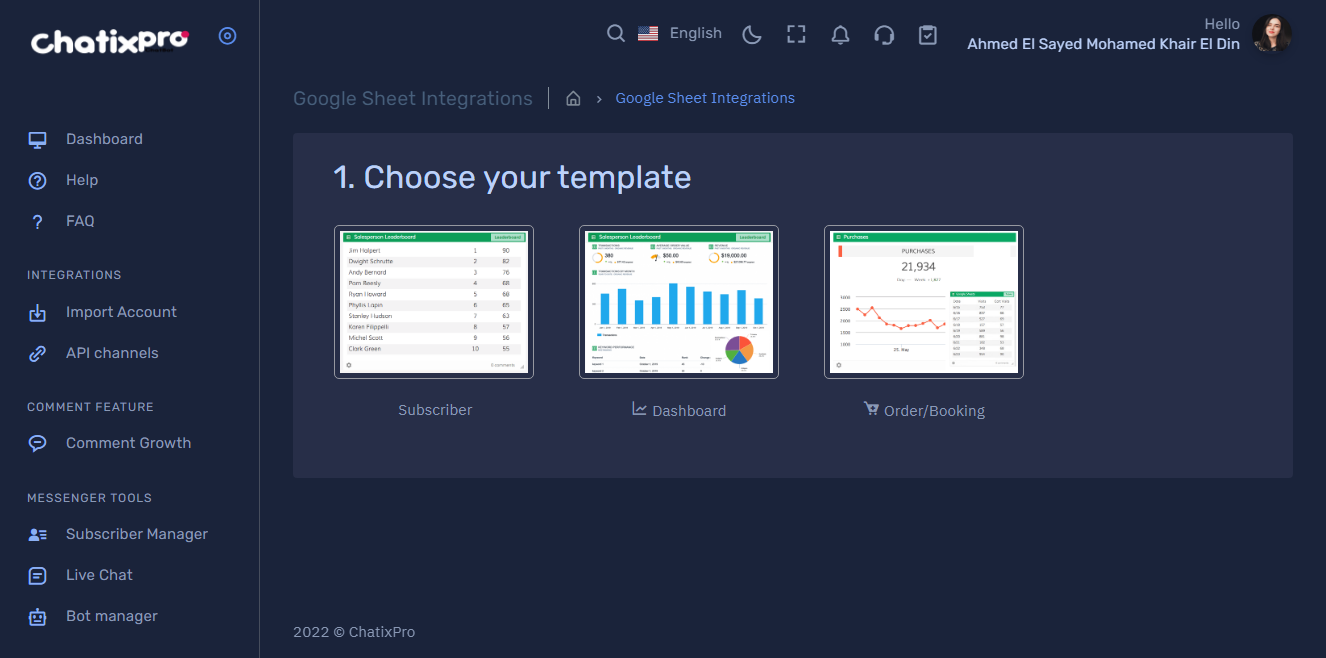
Task: Click the INTEGRATIONS section heading
Action: tap(74, 275)
